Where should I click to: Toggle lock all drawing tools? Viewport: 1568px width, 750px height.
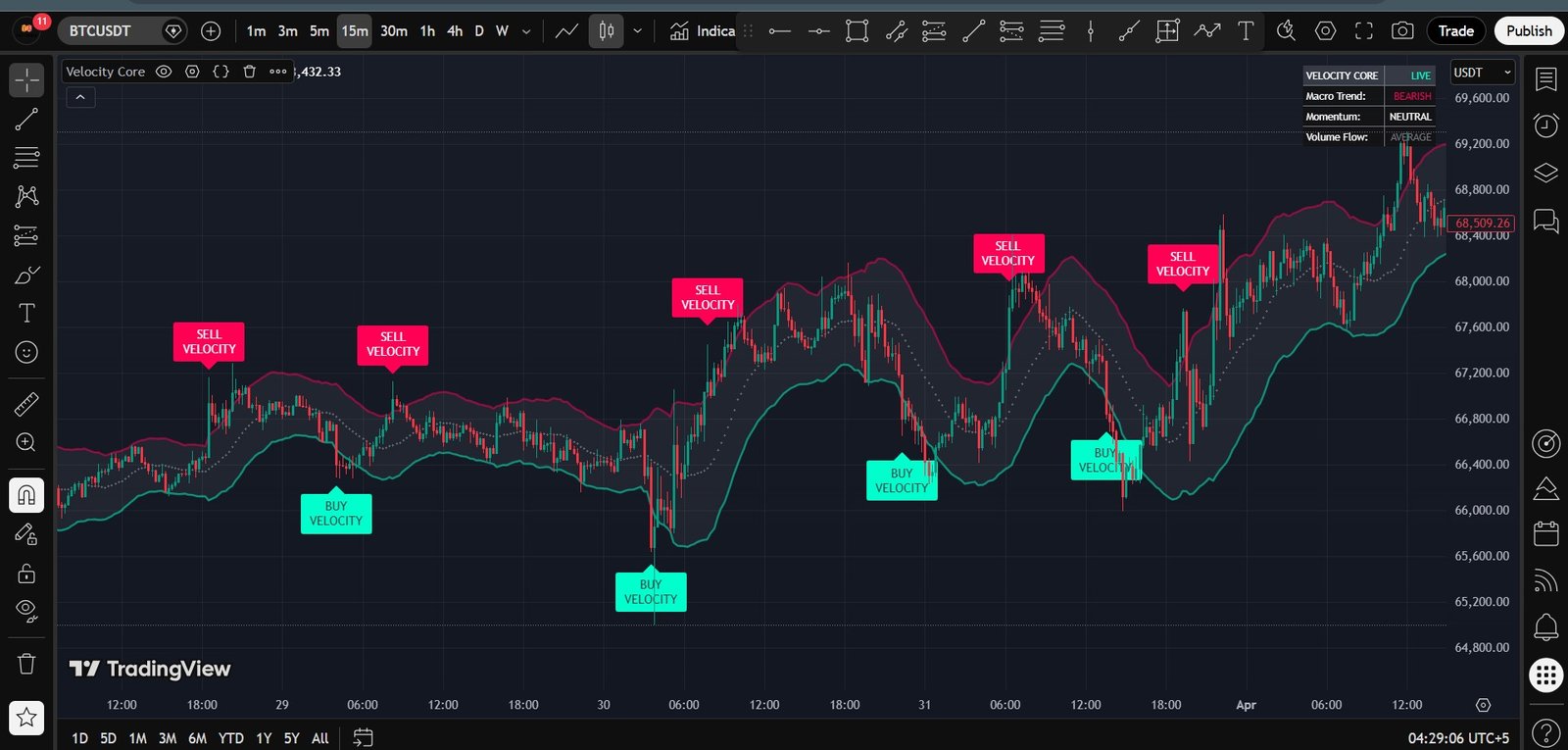click(26, 574)
